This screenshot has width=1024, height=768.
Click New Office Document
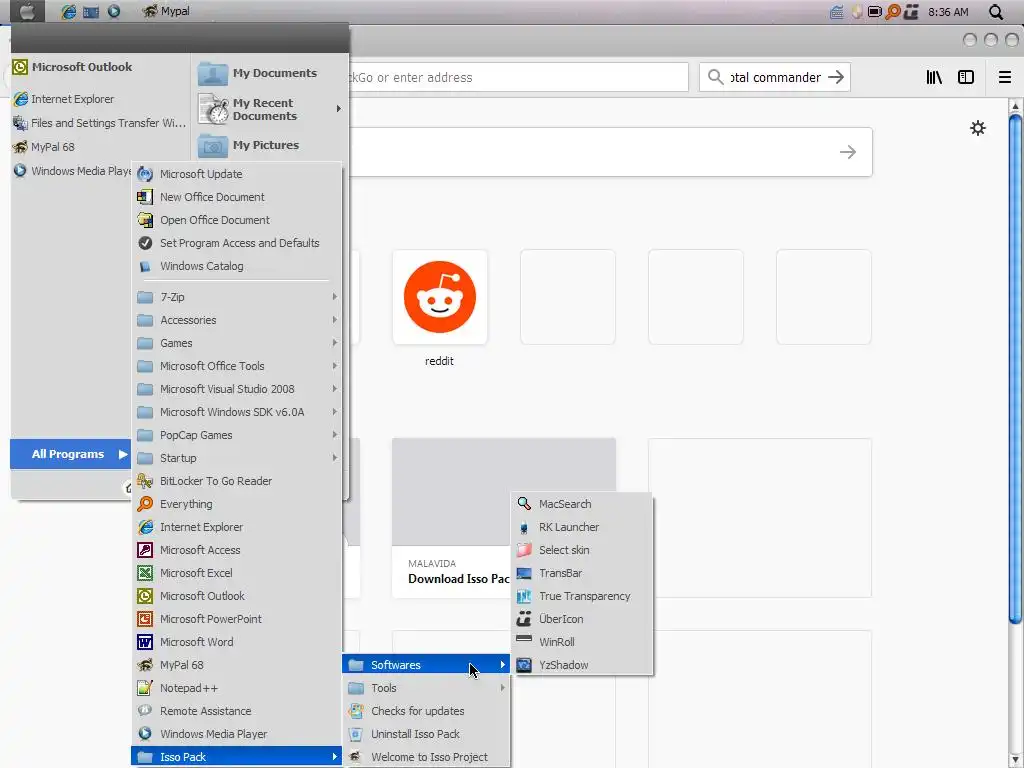[x=236, y=197]
